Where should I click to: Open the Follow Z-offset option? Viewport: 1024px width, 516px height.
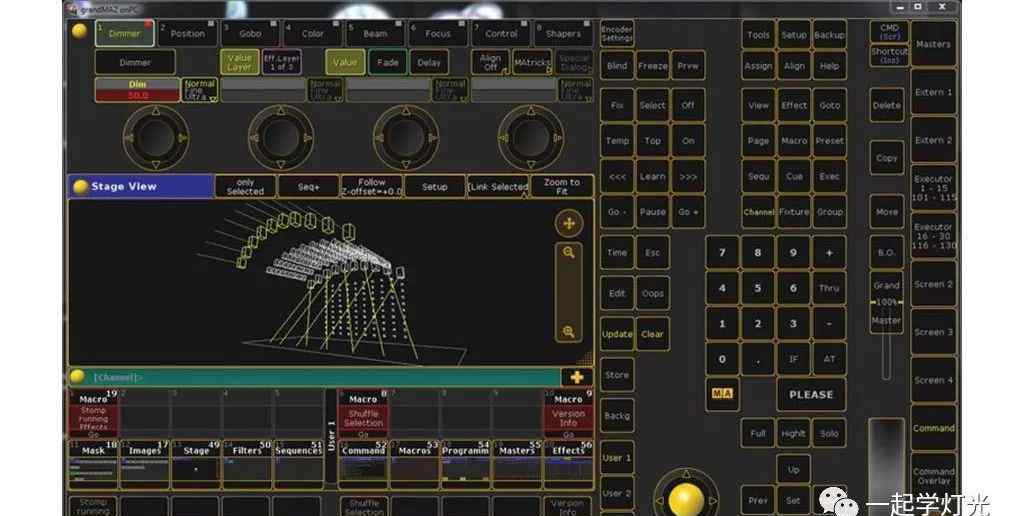point(372,187)
